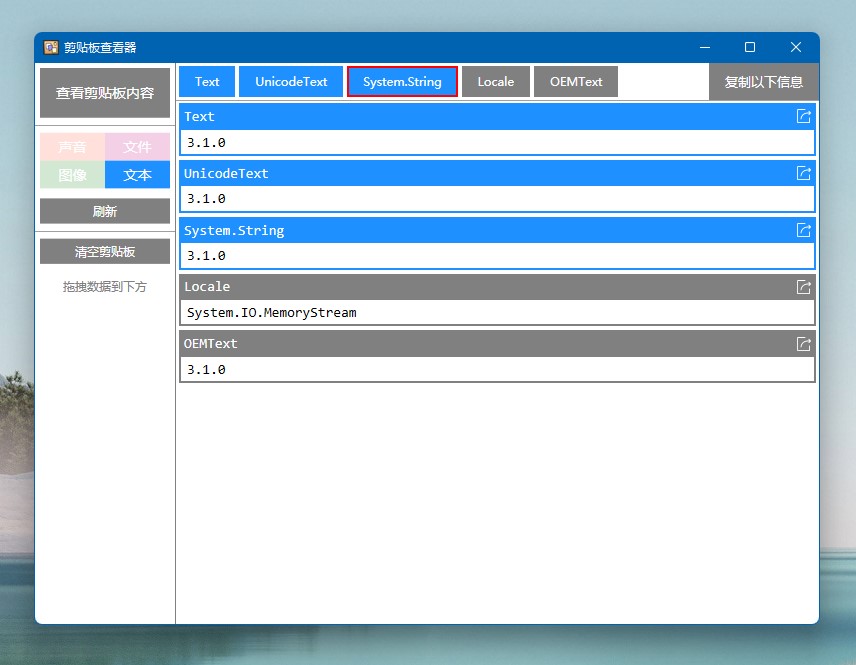
Task: Toggle the 文件 file type filter
Action: (138, 147)
